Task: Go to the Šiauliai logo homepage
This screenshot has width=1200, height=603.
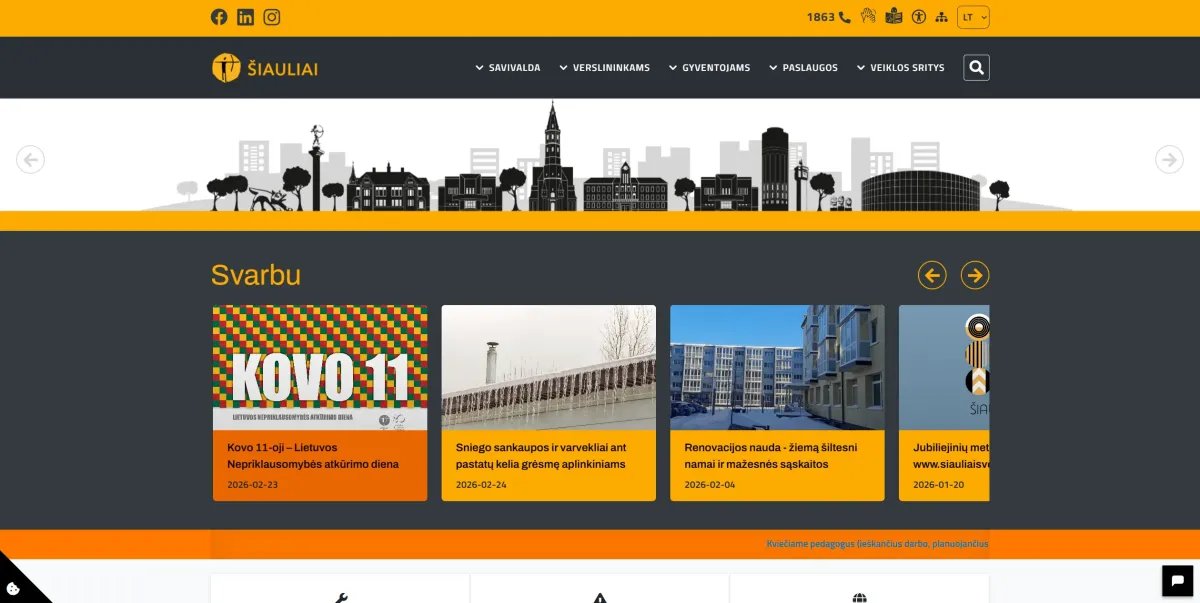Action: tap(265, 68)
